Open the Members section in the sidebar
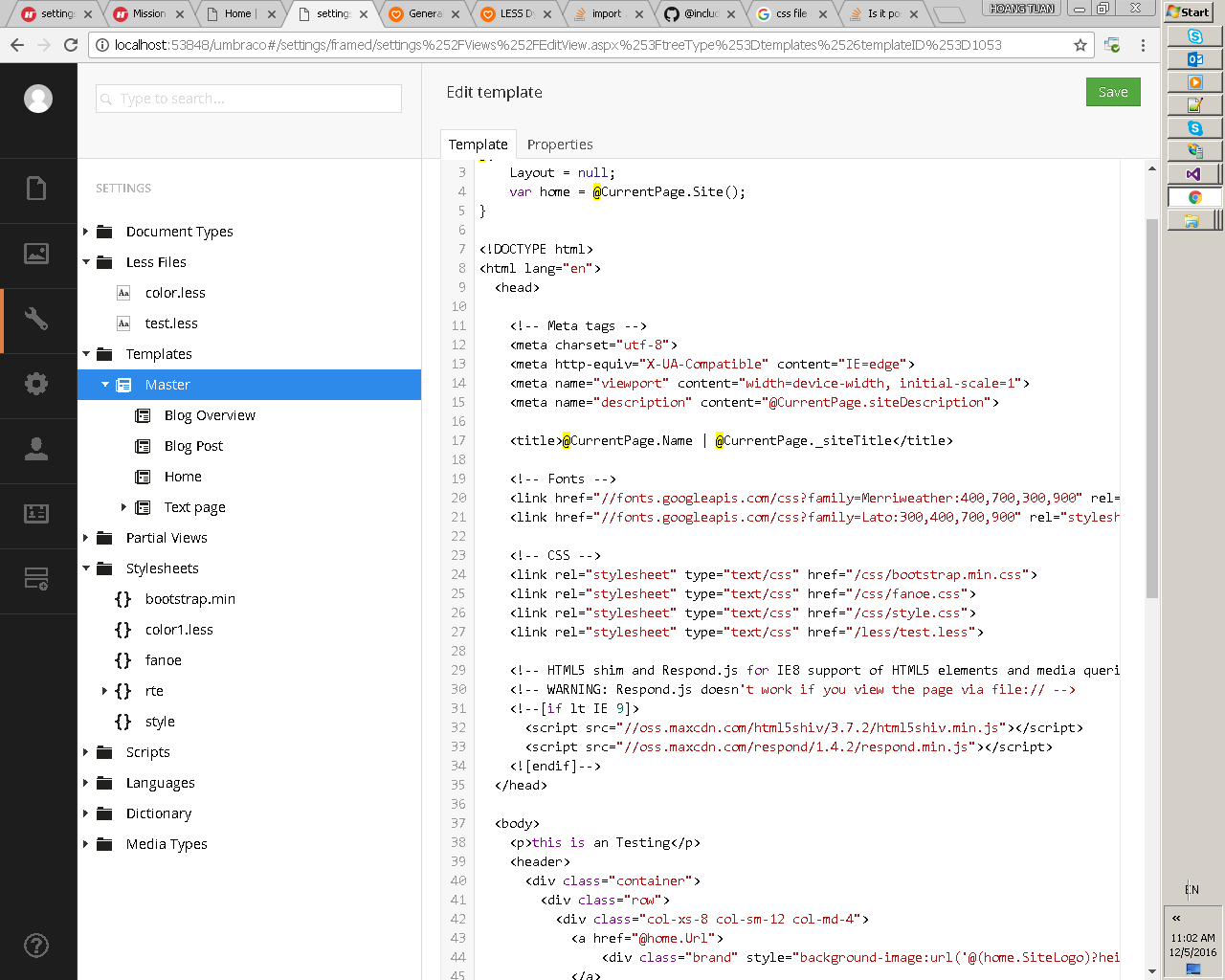Image resolution: width=1225 pixels, height=980 pixels. pos(36,514)
